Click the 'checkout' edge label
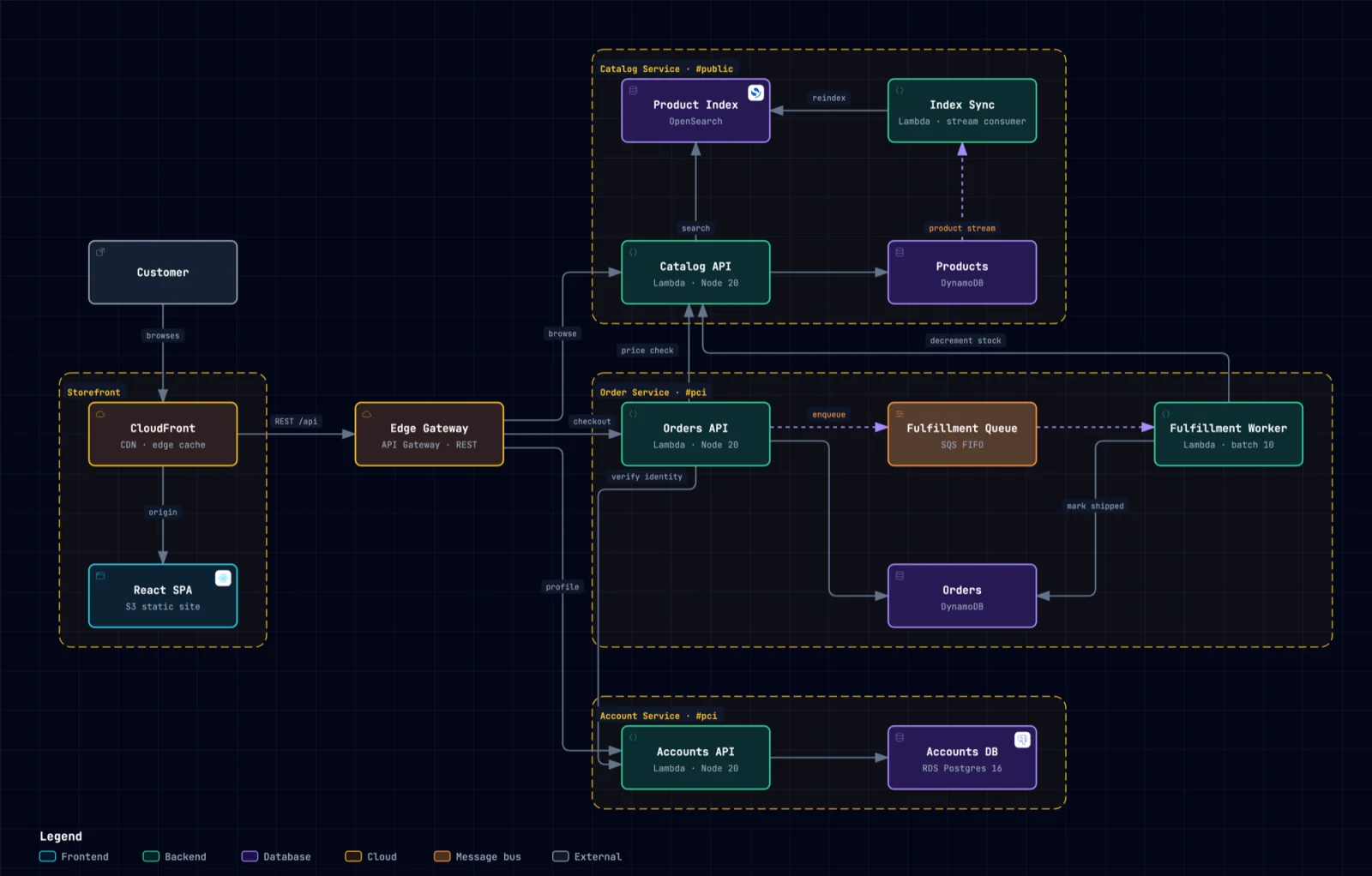This screenshot has height=876, width=1372. (593, 422)
